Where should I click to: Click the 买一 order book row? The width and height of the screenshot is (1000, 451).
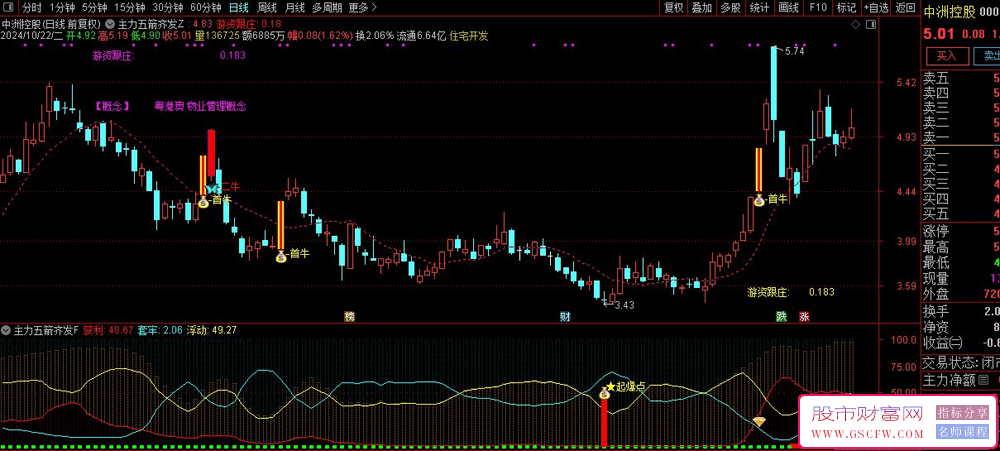(961, 156)
